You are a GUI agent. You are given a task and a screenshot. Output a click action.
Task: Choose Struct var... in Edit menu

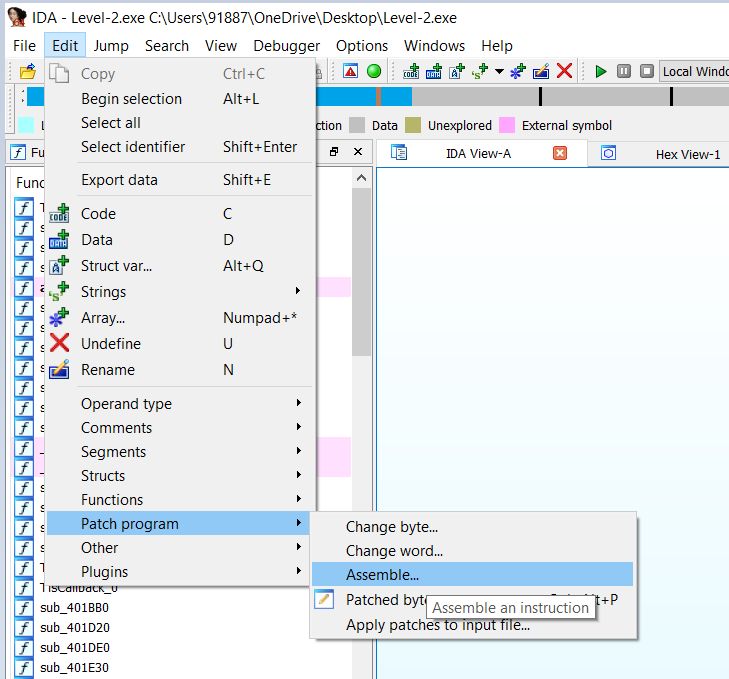tap(180, 266)
